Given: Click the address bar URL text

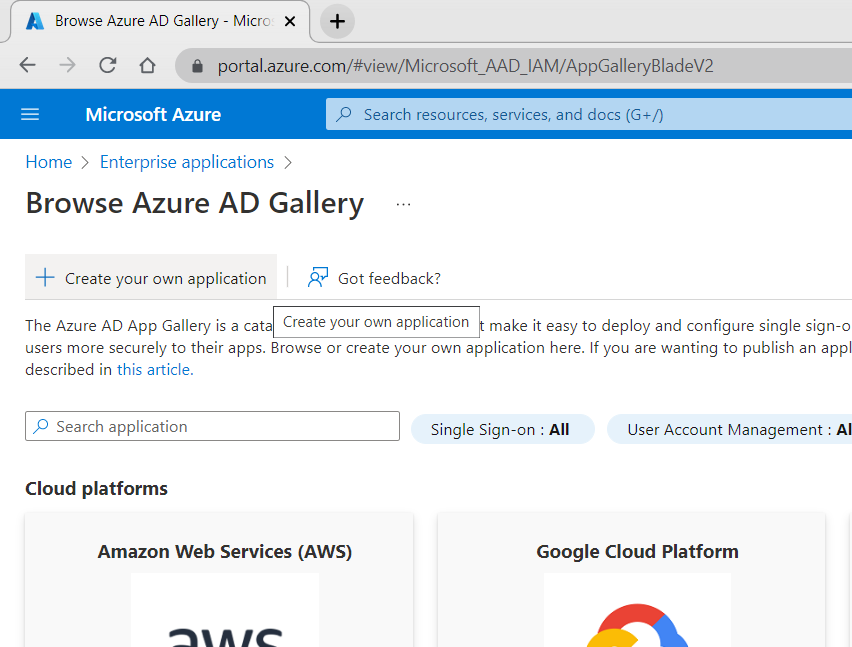Looking at the screenshot, I should 465,66.
